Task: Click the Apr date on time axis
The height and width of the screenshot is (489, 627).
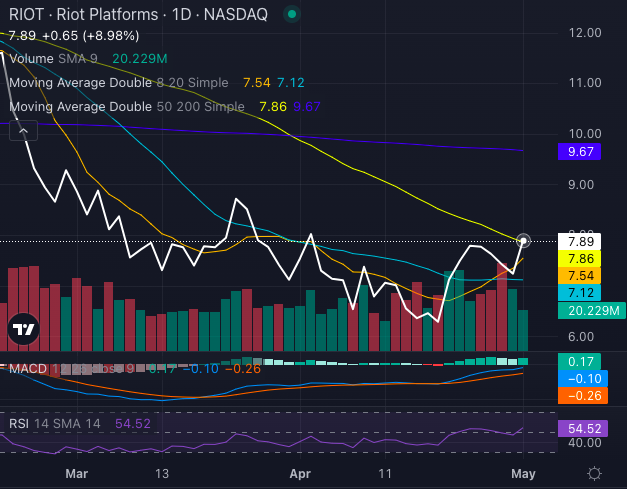Action: pos(300,474)
